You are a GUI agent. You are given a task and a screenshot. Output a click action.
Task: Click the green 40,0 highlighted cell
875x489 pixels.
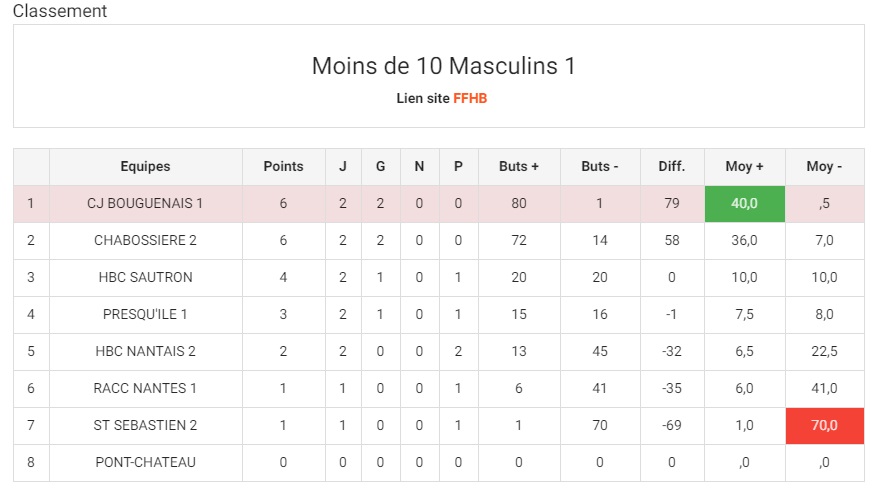pos(744,204)
